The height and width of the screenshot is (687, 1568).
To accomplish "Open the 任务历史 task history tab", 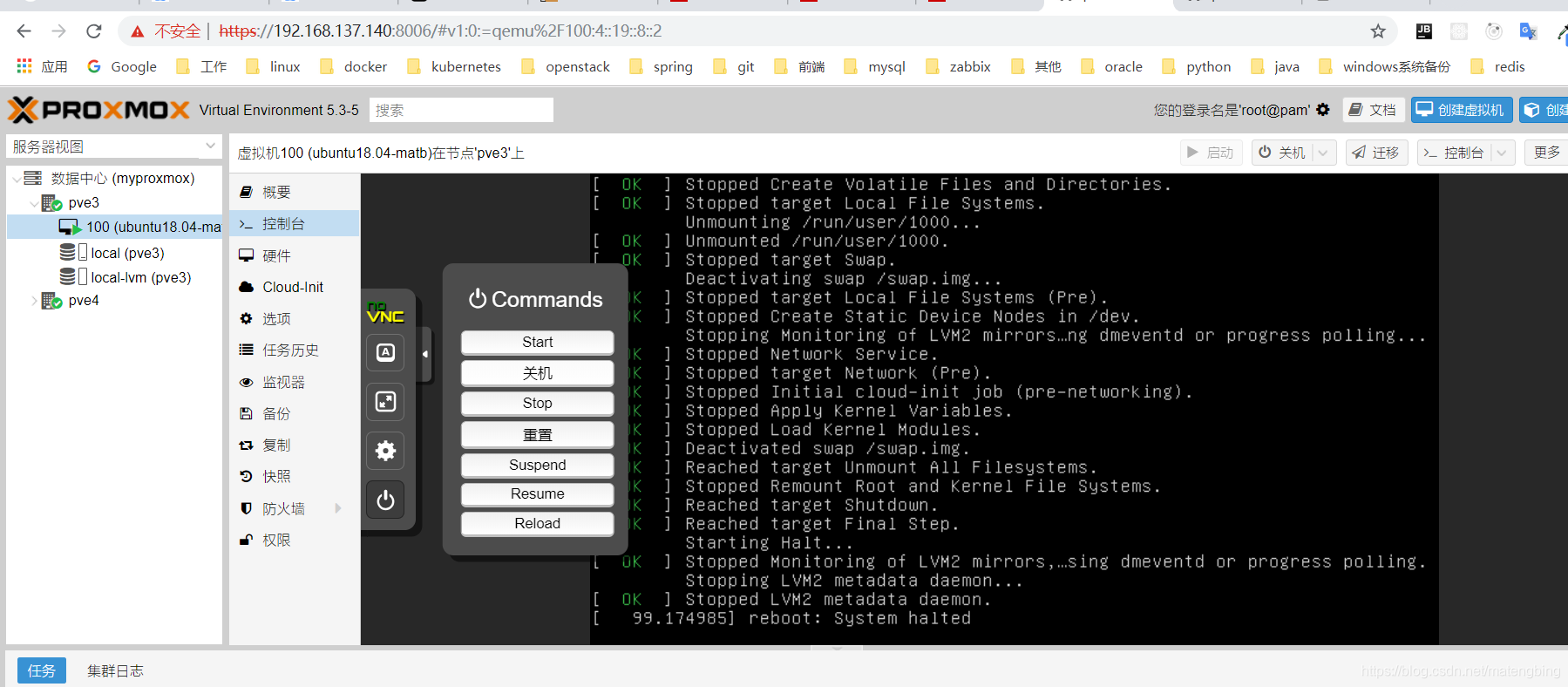I will tap(295, 350).
